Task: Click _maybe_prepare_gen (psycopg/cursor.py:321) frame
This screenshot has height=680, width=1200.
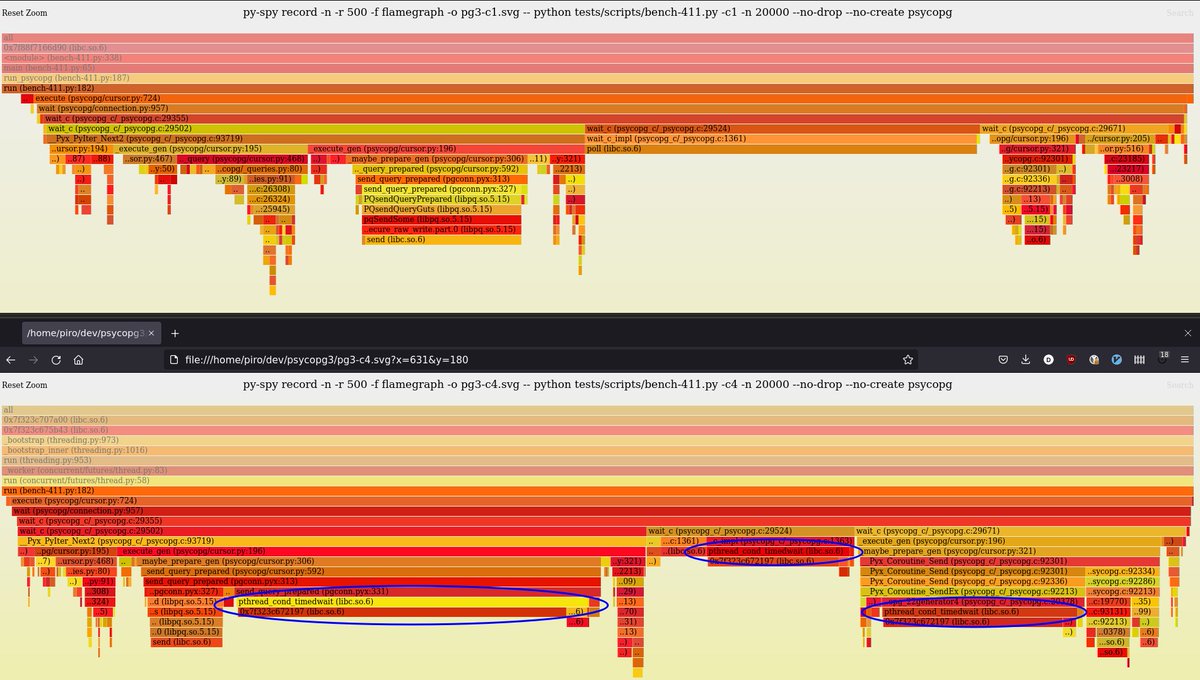Action: point(1011,551)
